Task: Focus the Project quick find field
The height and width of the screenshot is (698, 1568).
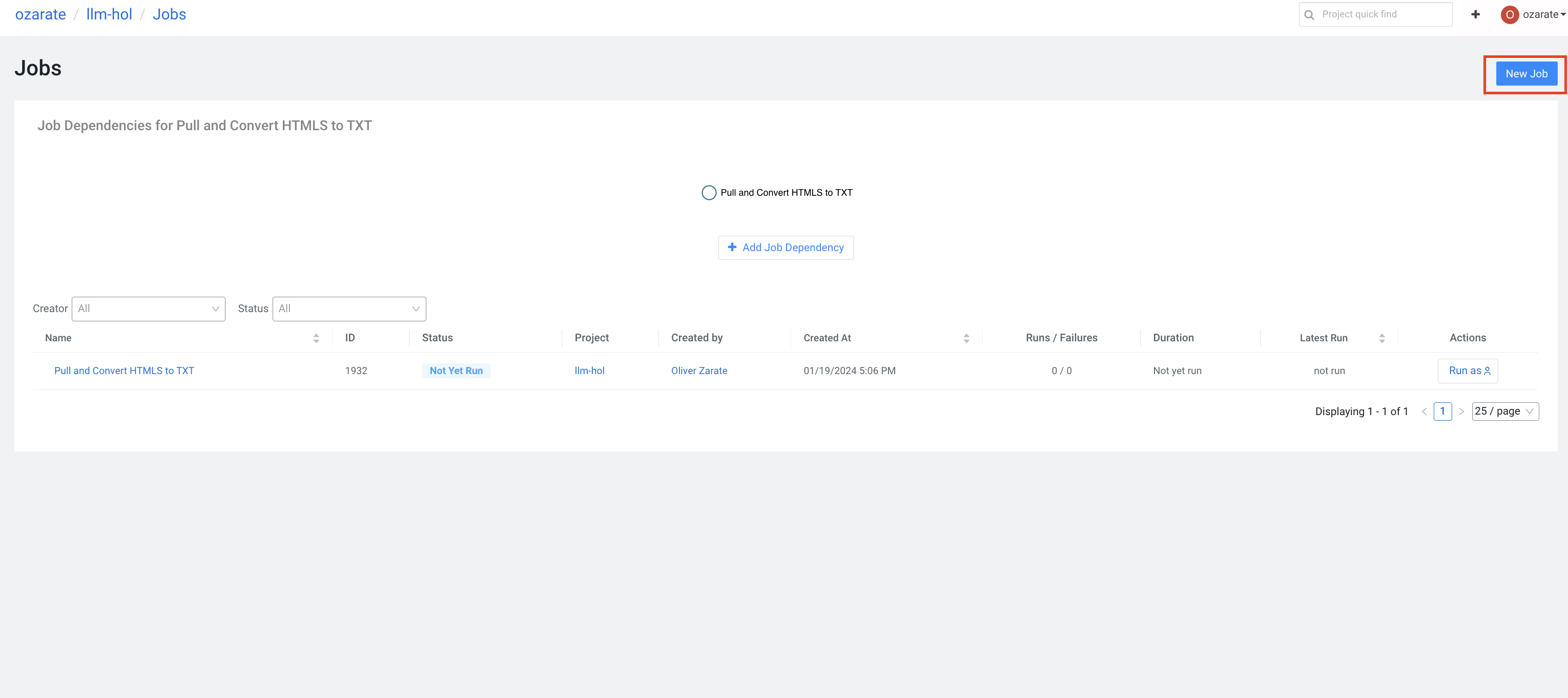Action: point(1382,14)
